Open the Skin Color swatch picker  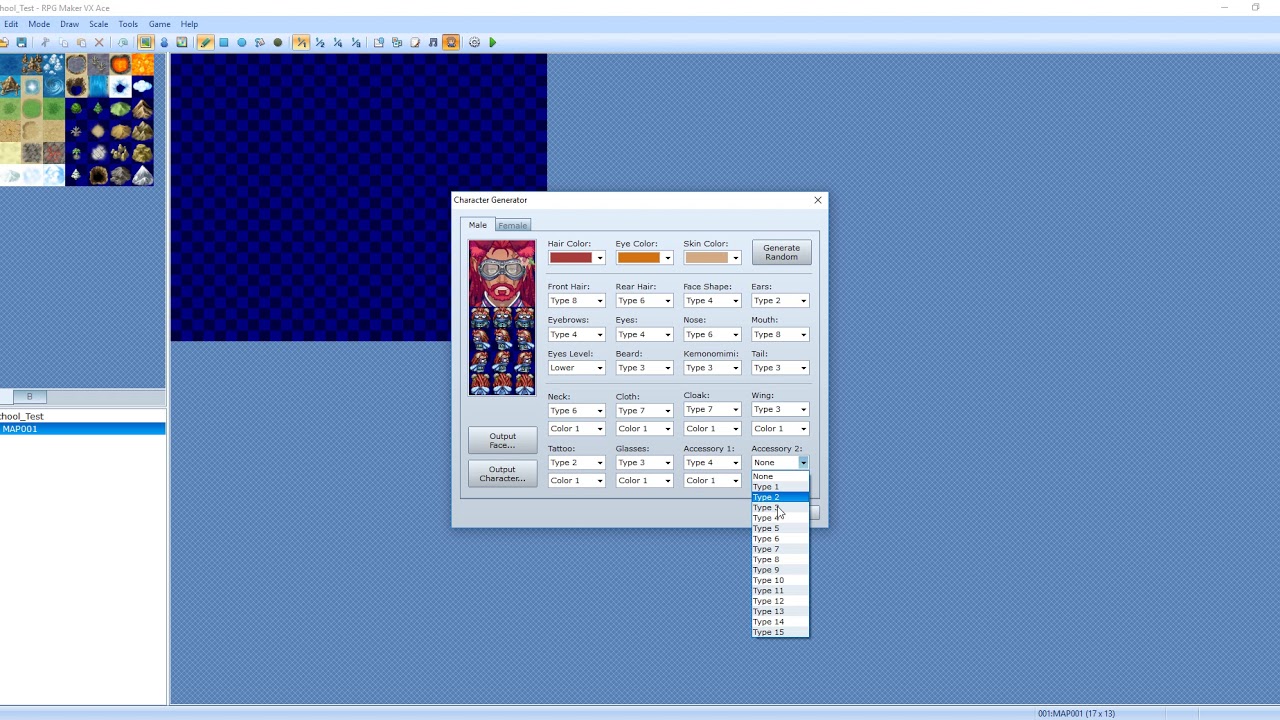point(712,258)
